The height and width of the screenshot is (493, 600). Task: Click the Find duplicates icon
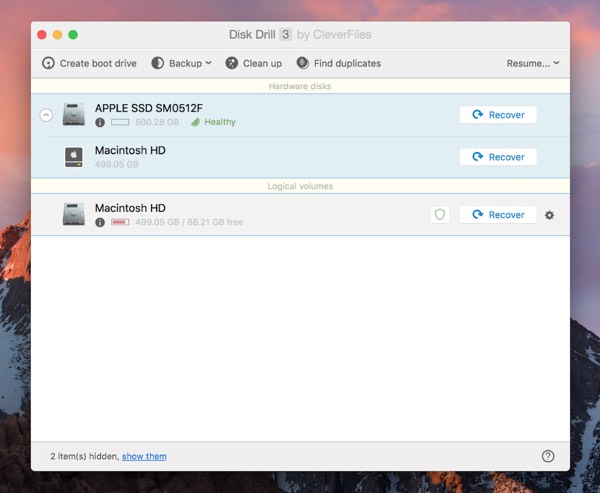point(303,63)
